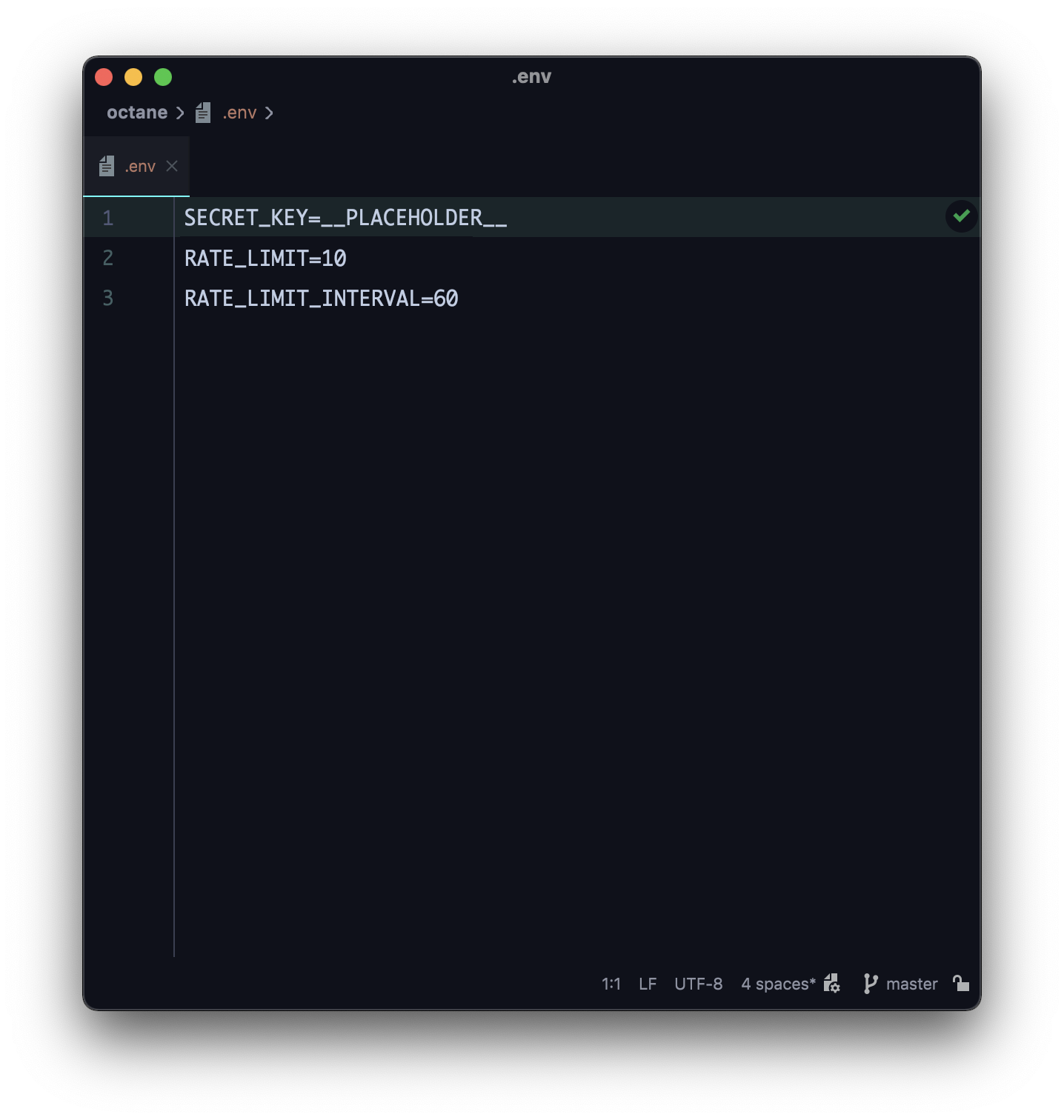Place cursor on RATE_LIMIT=10 line
The height and width of the screenshot is (1120, 1064).
pos(265,258)
